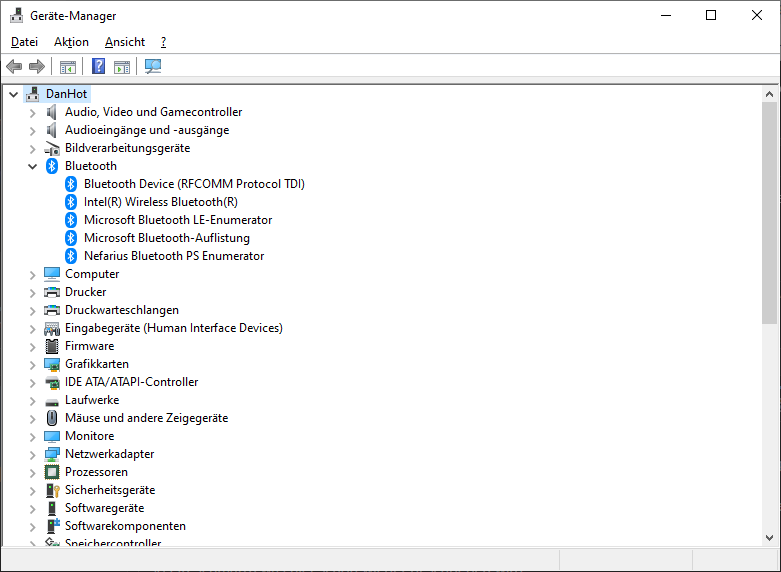Expand the Computer category
This screenshot has width=781, height=572.
click(33, 275)
